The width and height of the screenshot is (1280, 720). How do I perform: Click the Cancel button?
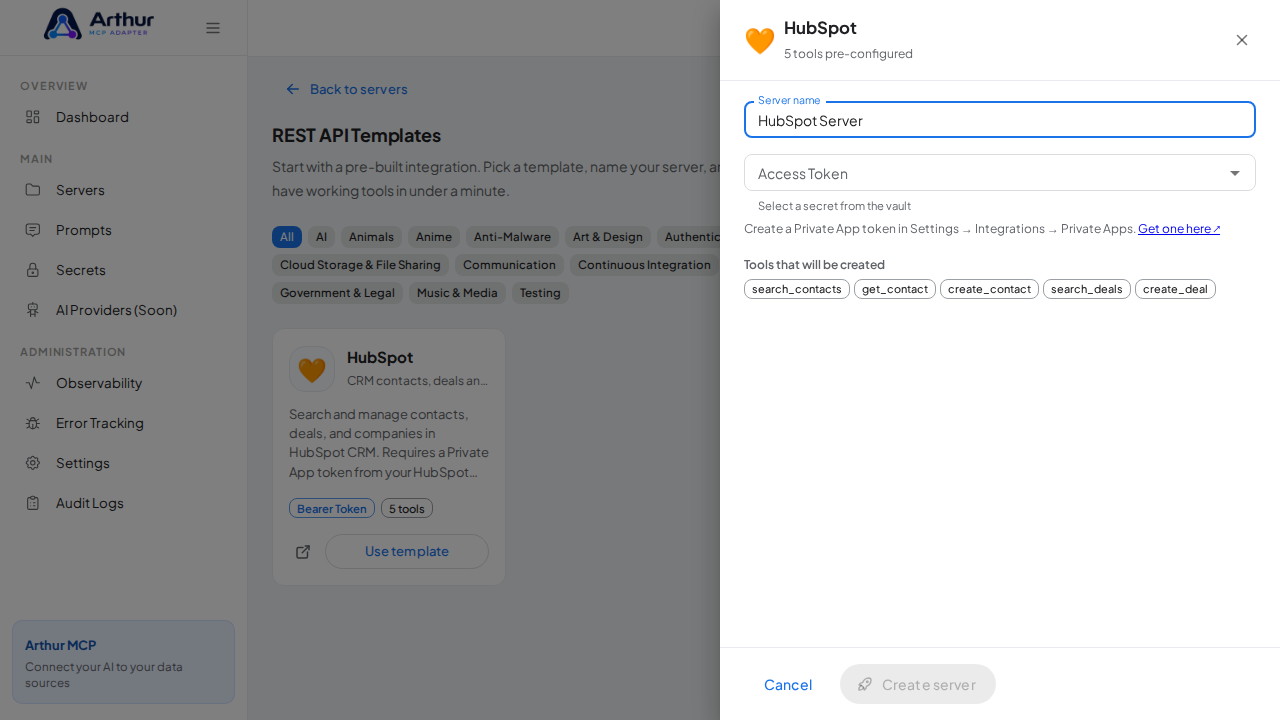tap(788, 685)
